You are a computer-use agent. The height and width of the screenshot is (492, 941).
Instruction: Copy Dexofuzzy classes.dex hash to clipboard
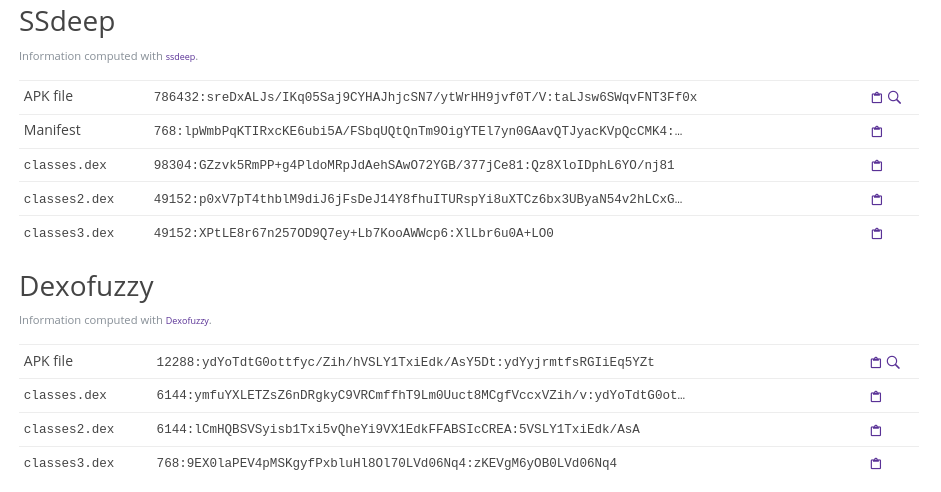(x=876, y=397)
